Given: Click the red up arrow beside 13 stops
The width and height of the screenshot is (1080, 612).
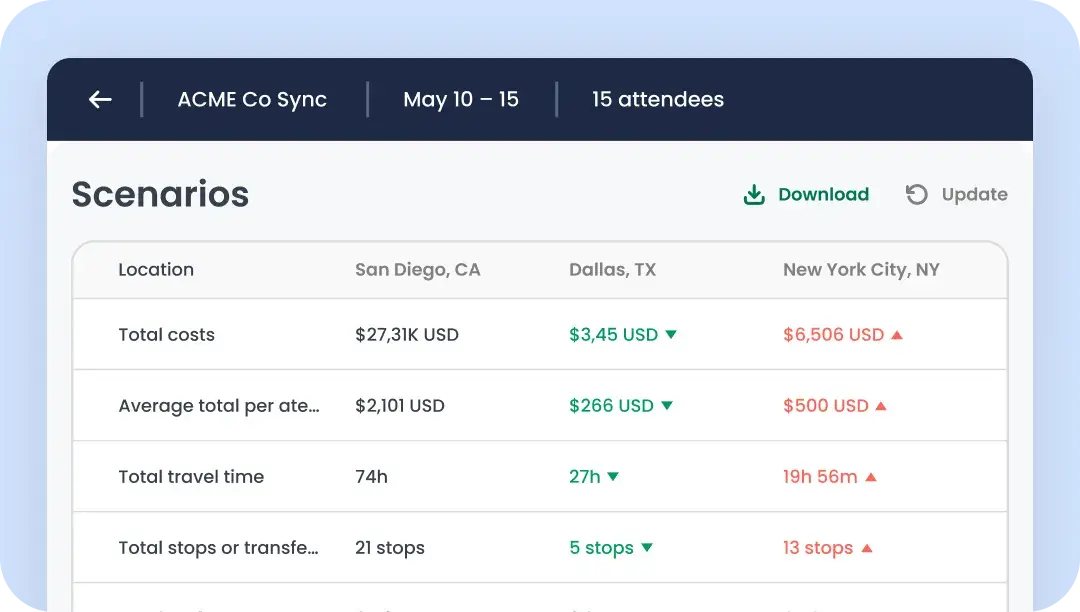Looking at the screenshot, I should click(x=867, y=549).
